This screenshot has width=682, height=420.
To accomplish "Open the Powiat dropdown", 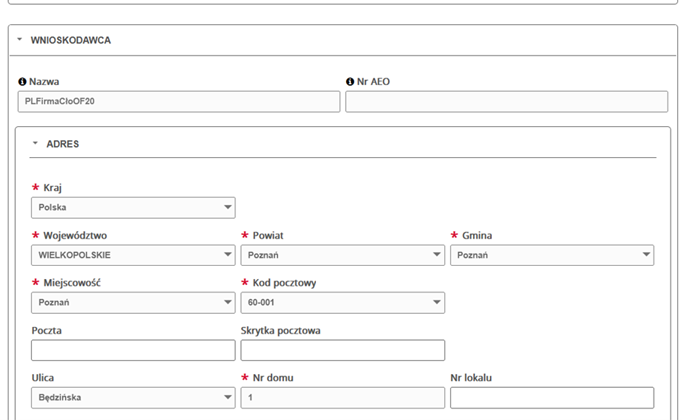I will click(343, 255).
